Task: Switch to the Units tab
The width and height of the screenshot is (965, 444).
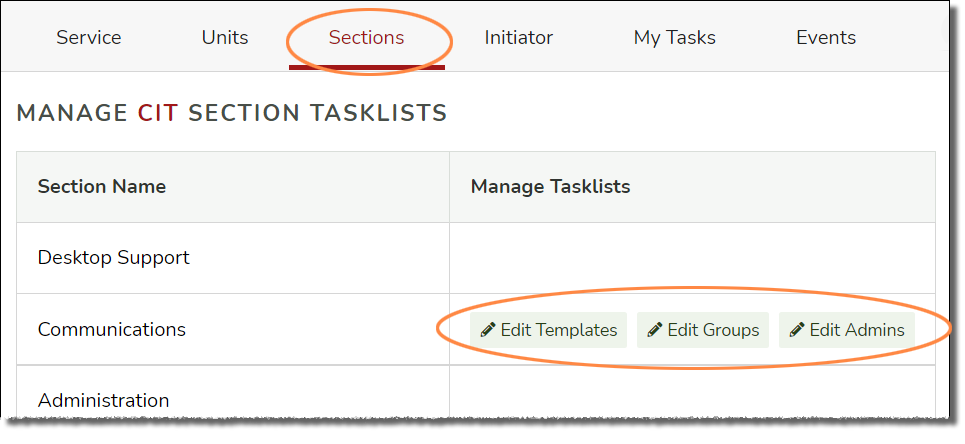Action: point(225,38)
